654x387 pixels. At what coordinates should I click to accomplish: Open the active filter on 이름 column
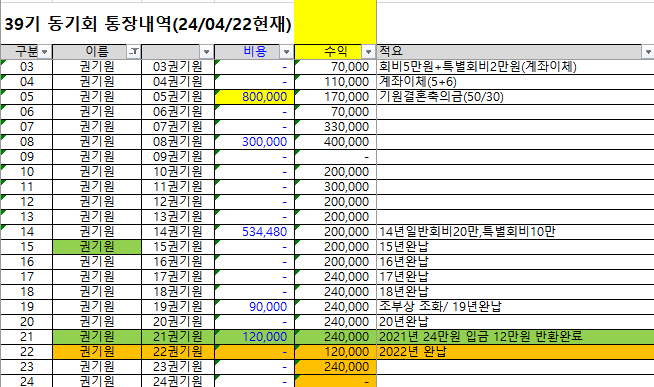(133, 52)
